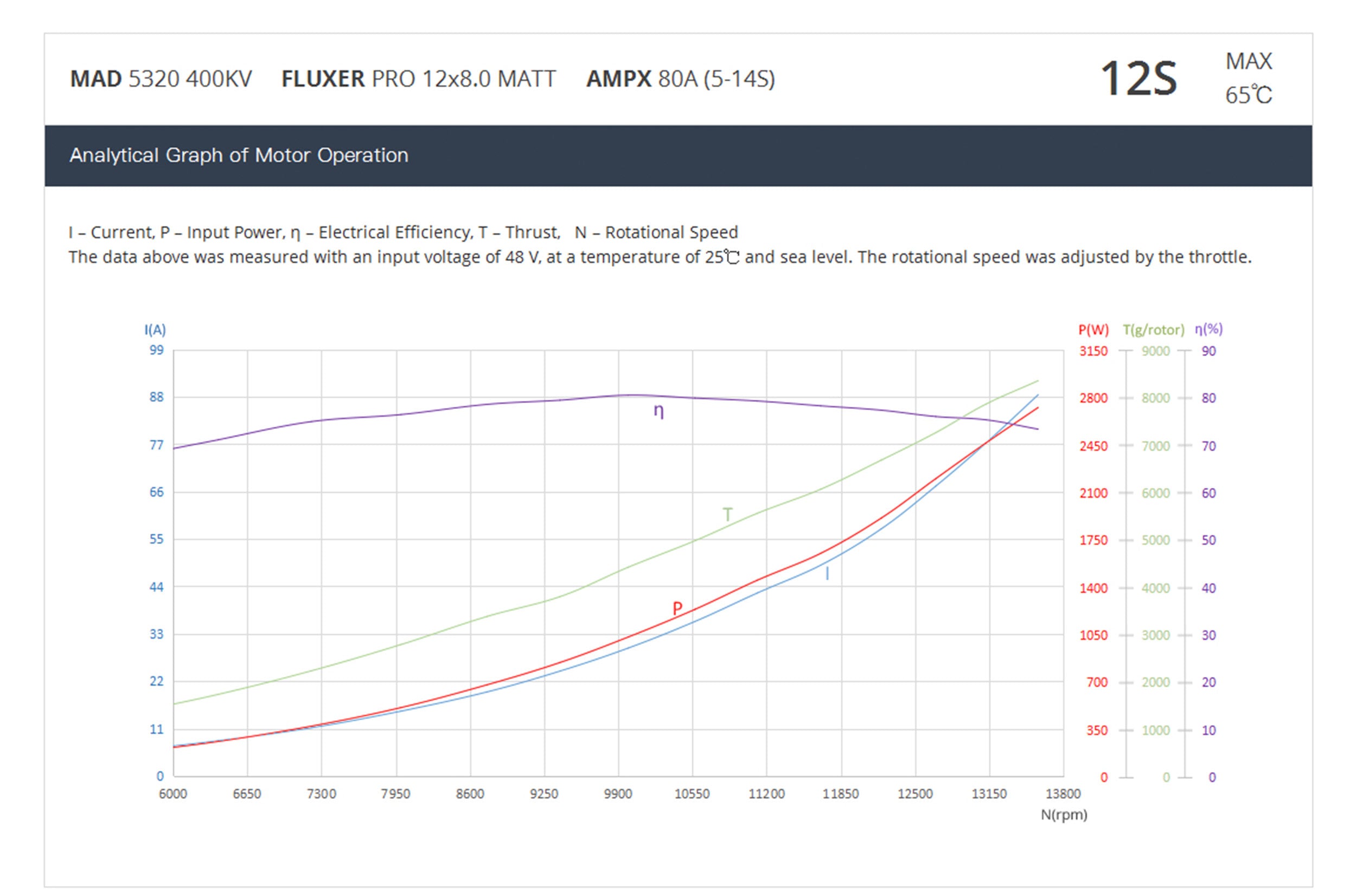This screenshot has height=896, width=1356.
Task: Click the AMPX 80A (5-14S) text
Action: [x=680, y=79]
